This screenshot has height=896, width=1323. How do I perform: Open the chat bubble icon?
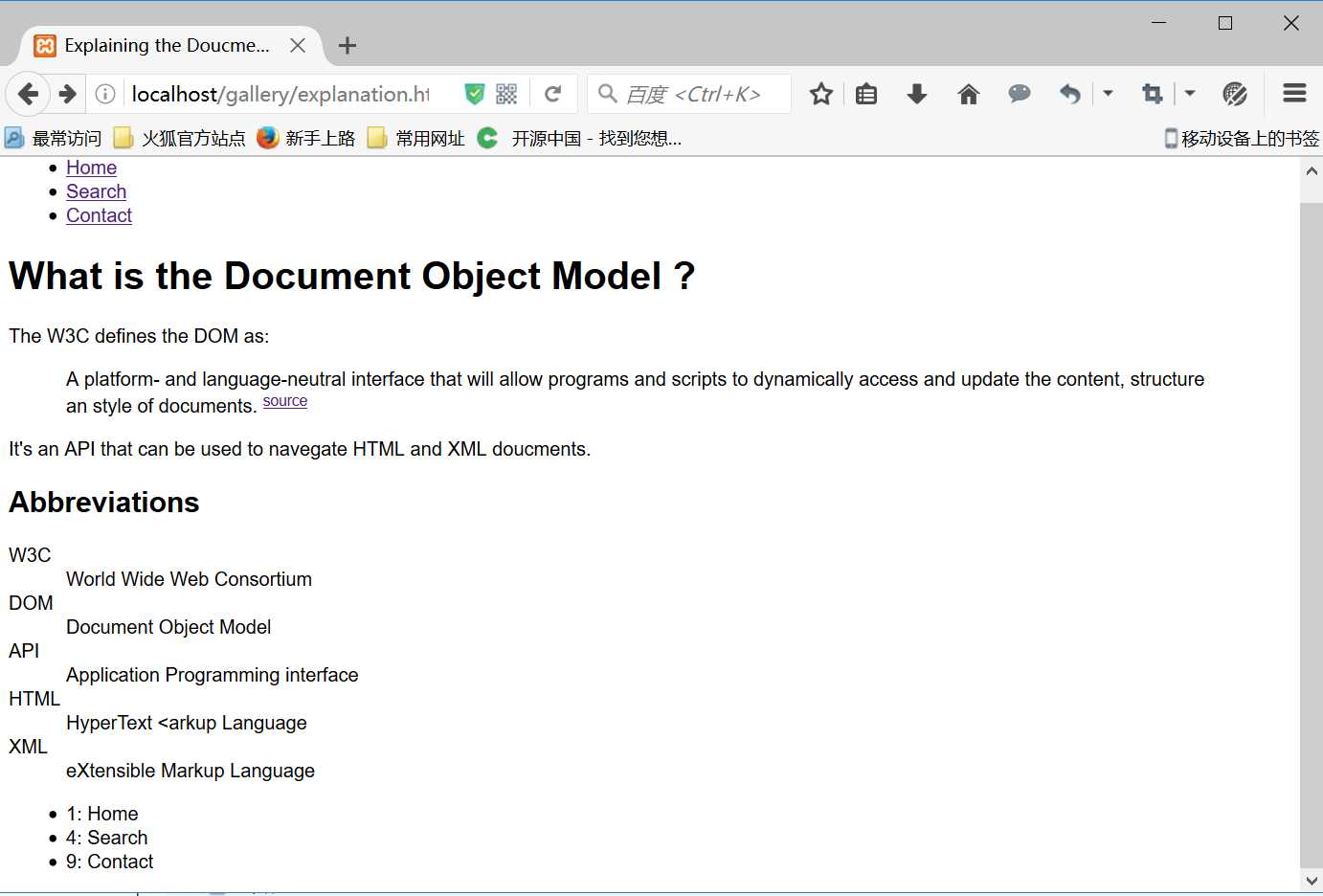(x=1020, y=94)
